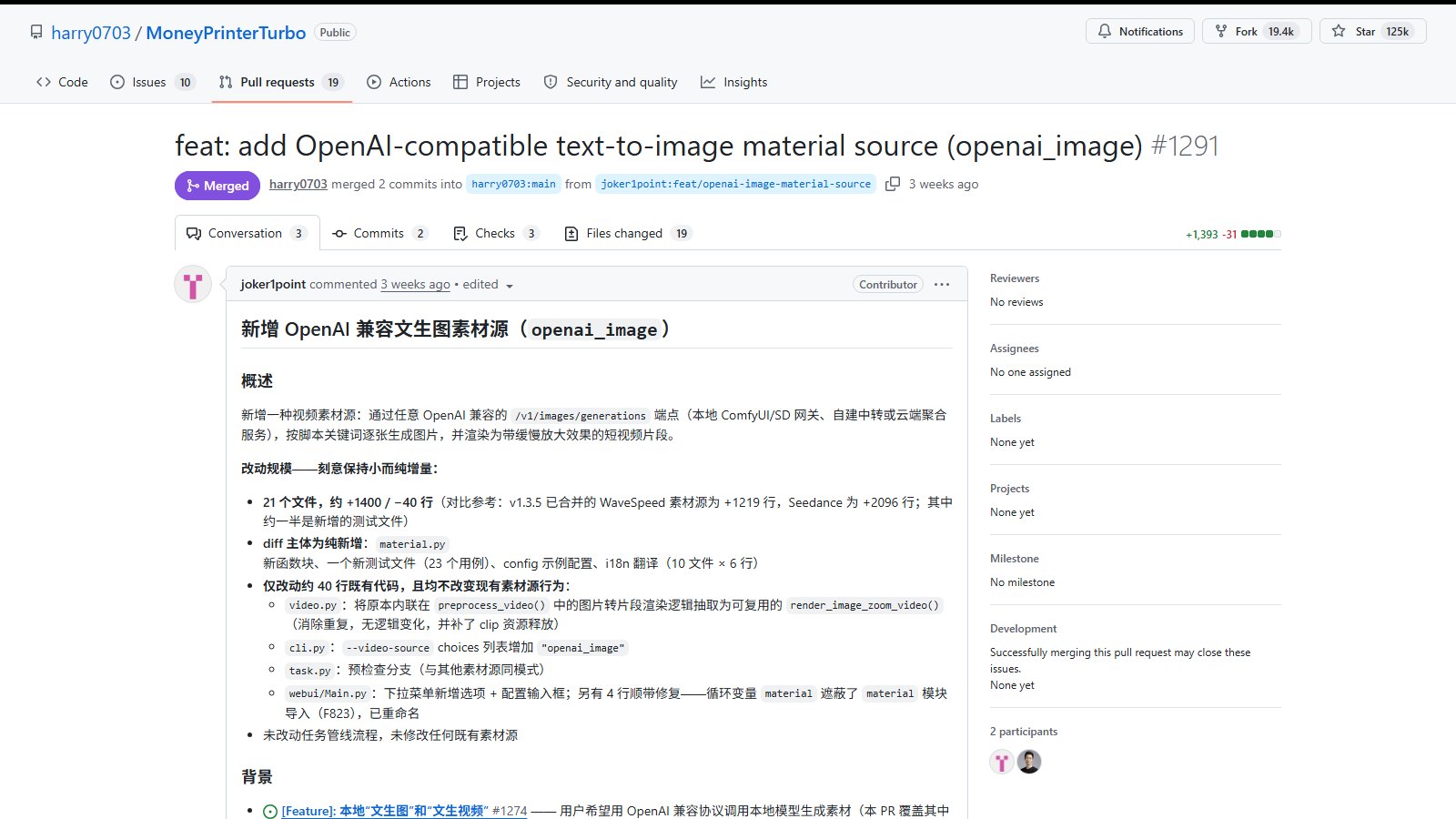Click the Labels sidebar heading
The width and height of the screenshot is (1456, 819).
tap(1006, 419)
